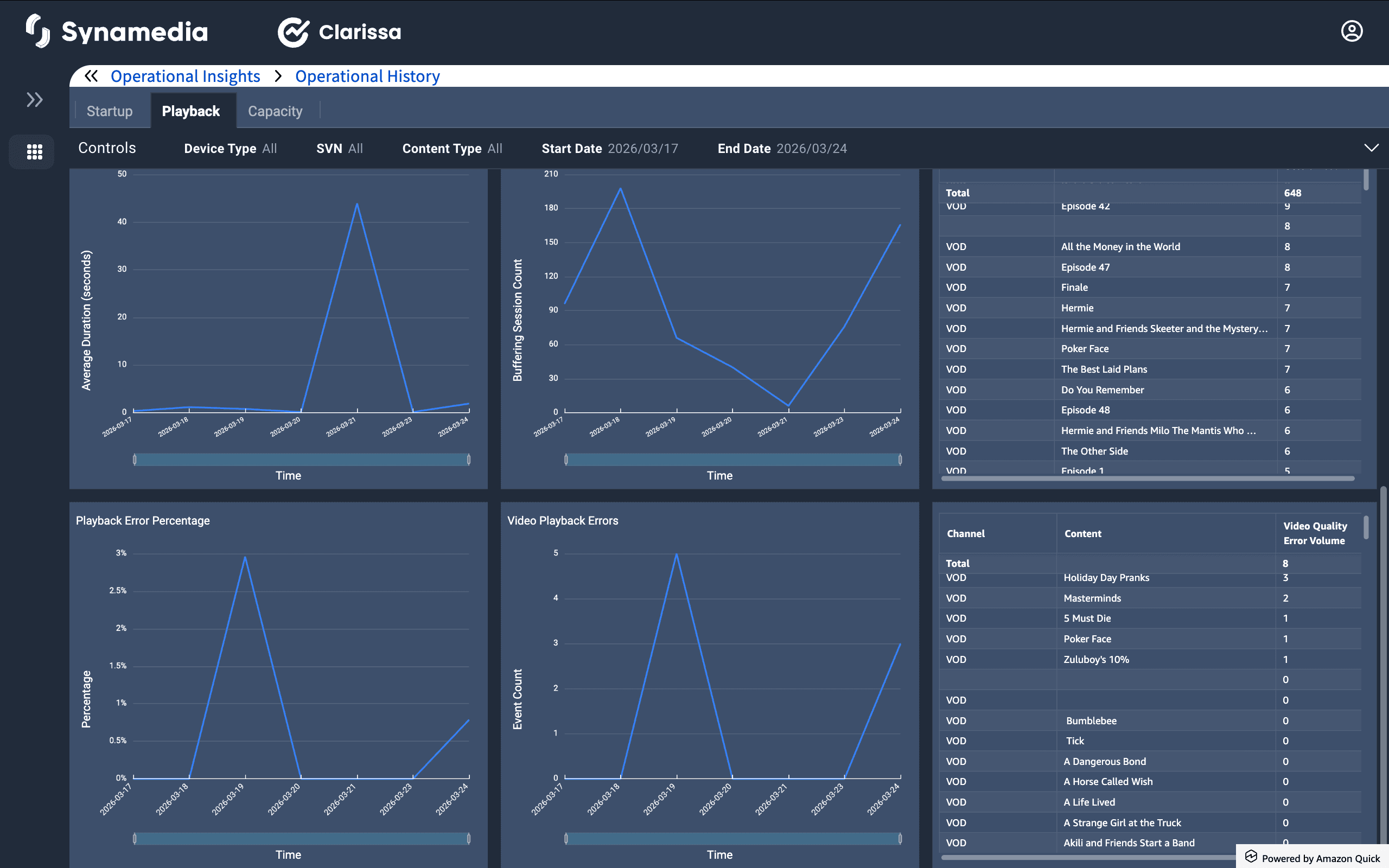Expand the Controls bar chevron

tap(1371, 148)
